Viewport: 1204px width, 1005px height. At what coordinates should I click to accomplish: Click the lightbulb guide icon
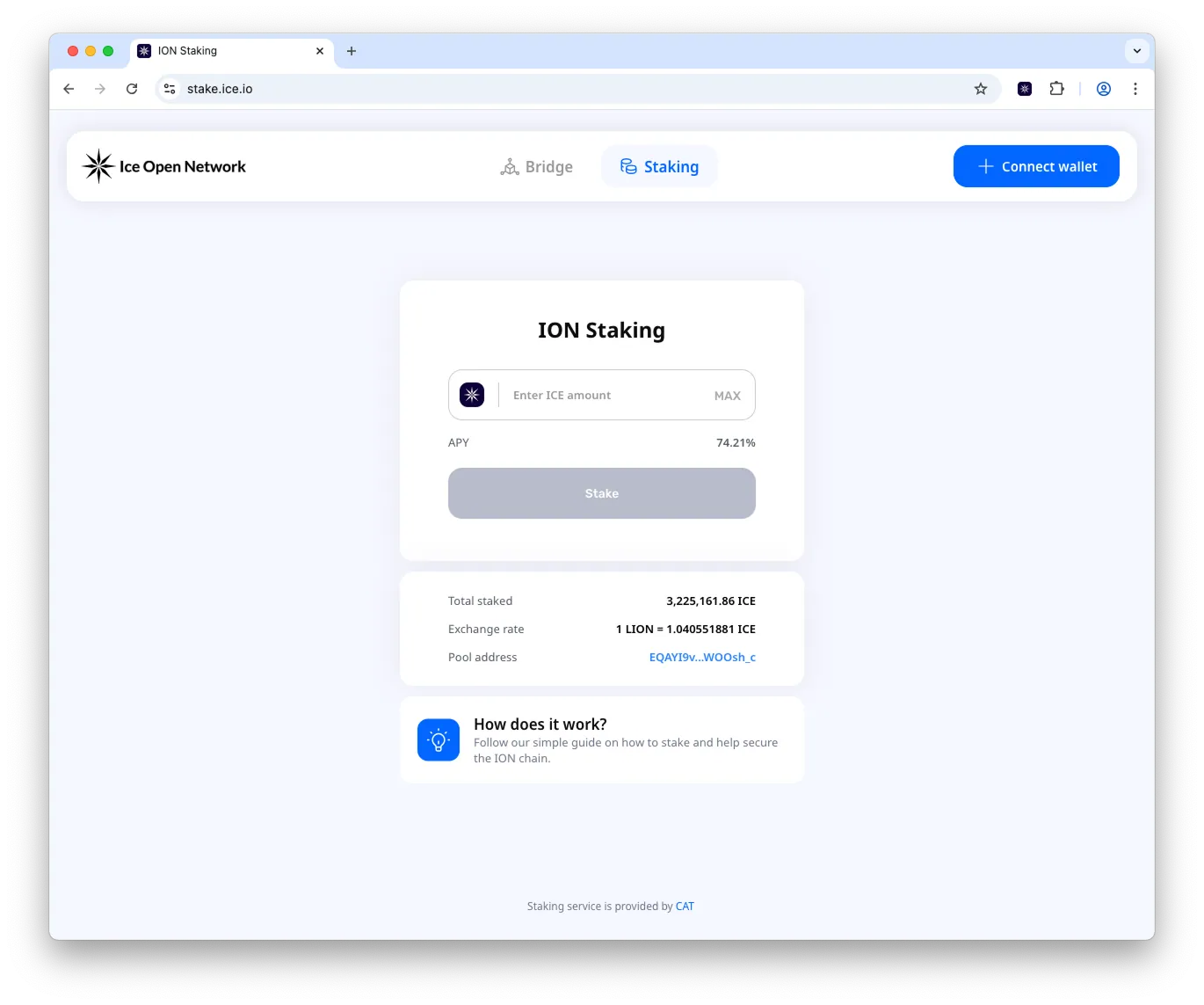click(x=439, y=740)
